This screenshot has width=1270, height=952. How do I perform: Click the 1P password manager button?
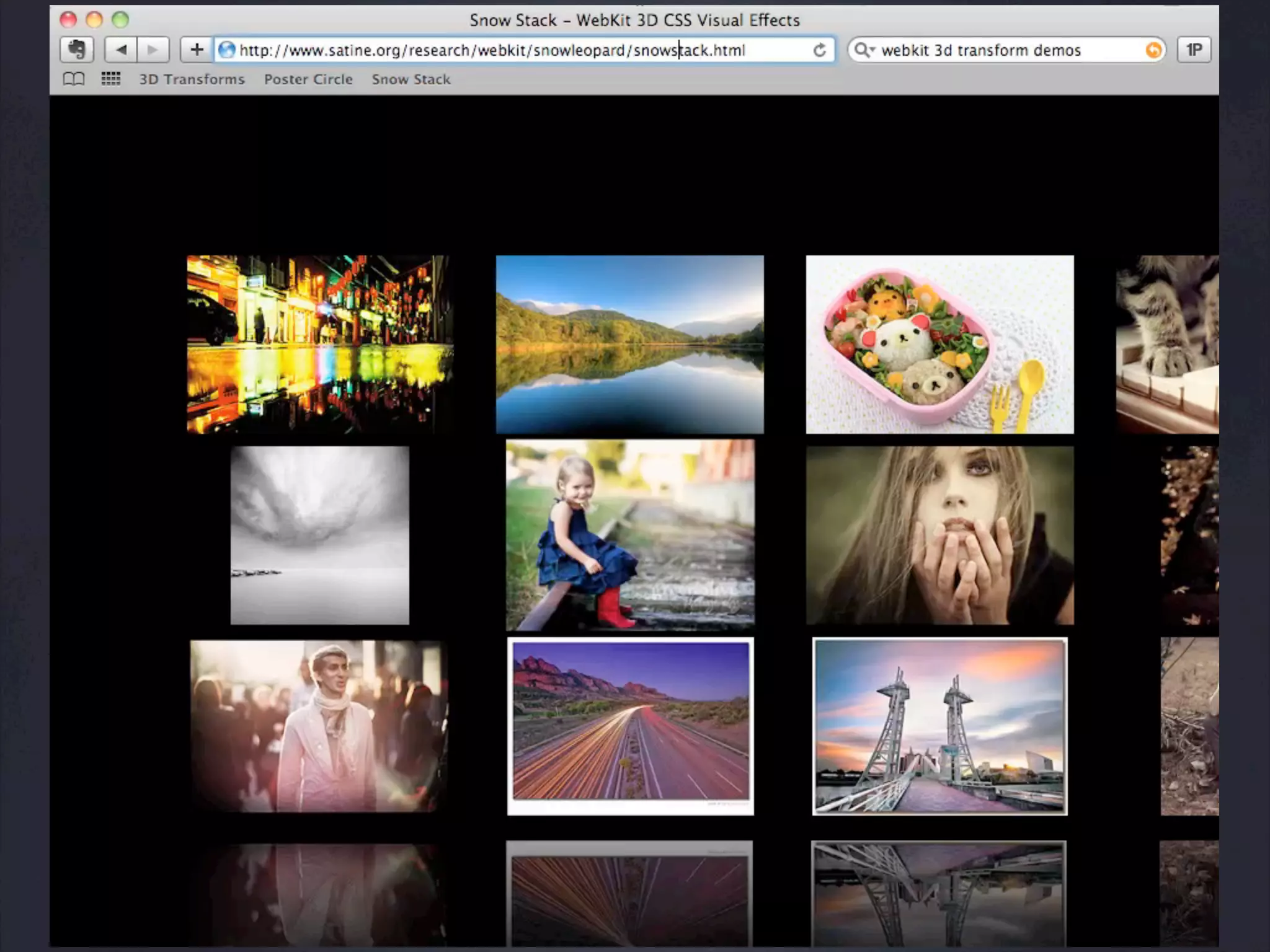1194,50
